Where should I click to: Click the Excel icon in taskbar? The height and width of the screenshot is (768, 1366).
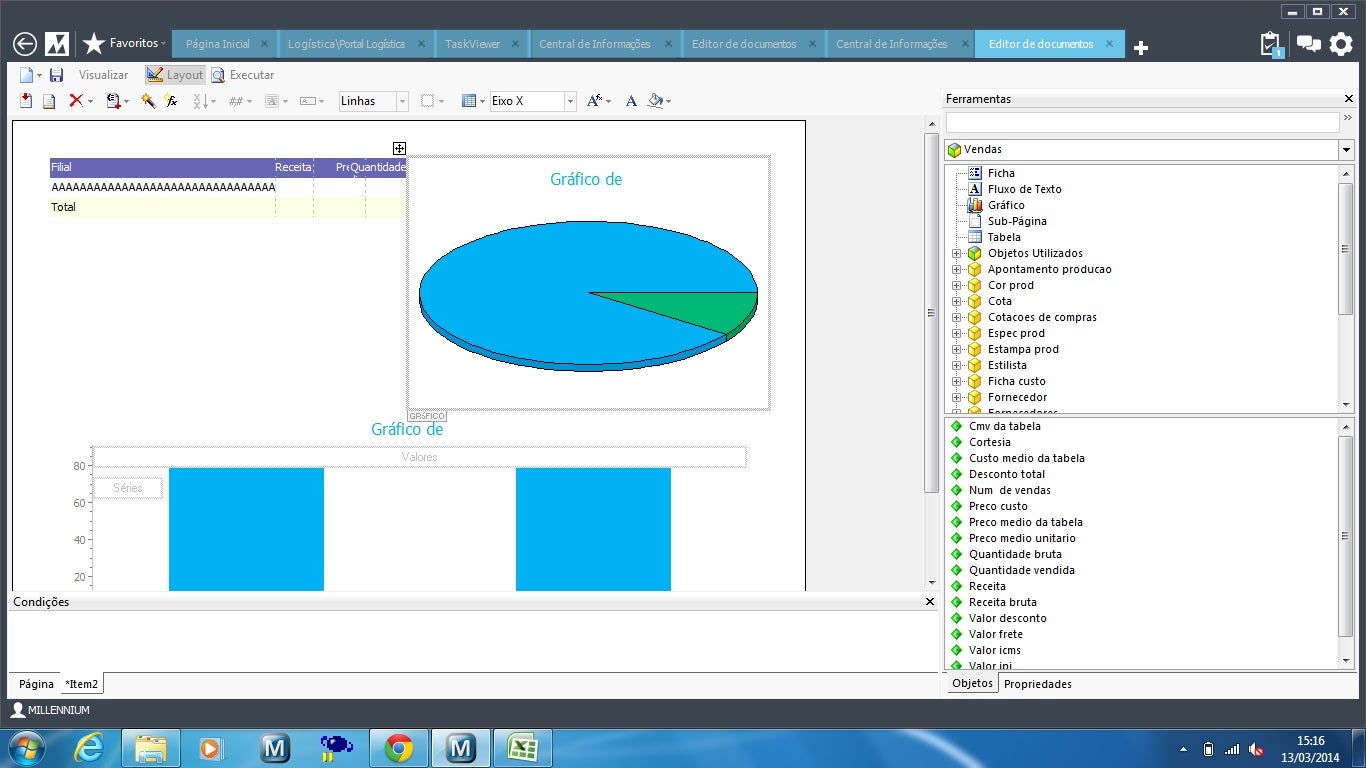point(522,748)
